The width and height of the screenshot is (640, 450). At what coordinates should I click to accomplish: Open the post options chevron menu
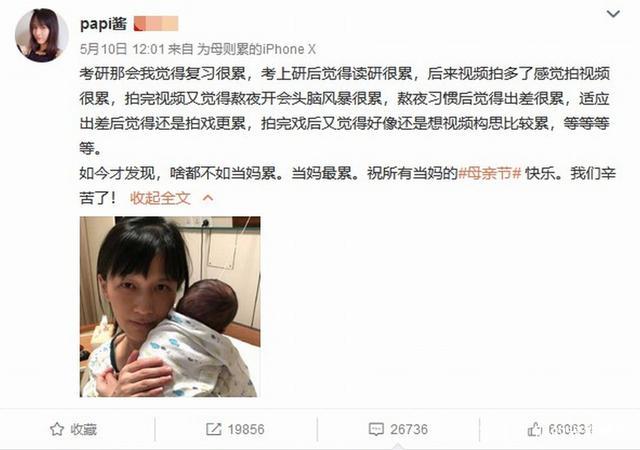click(613, 14)
